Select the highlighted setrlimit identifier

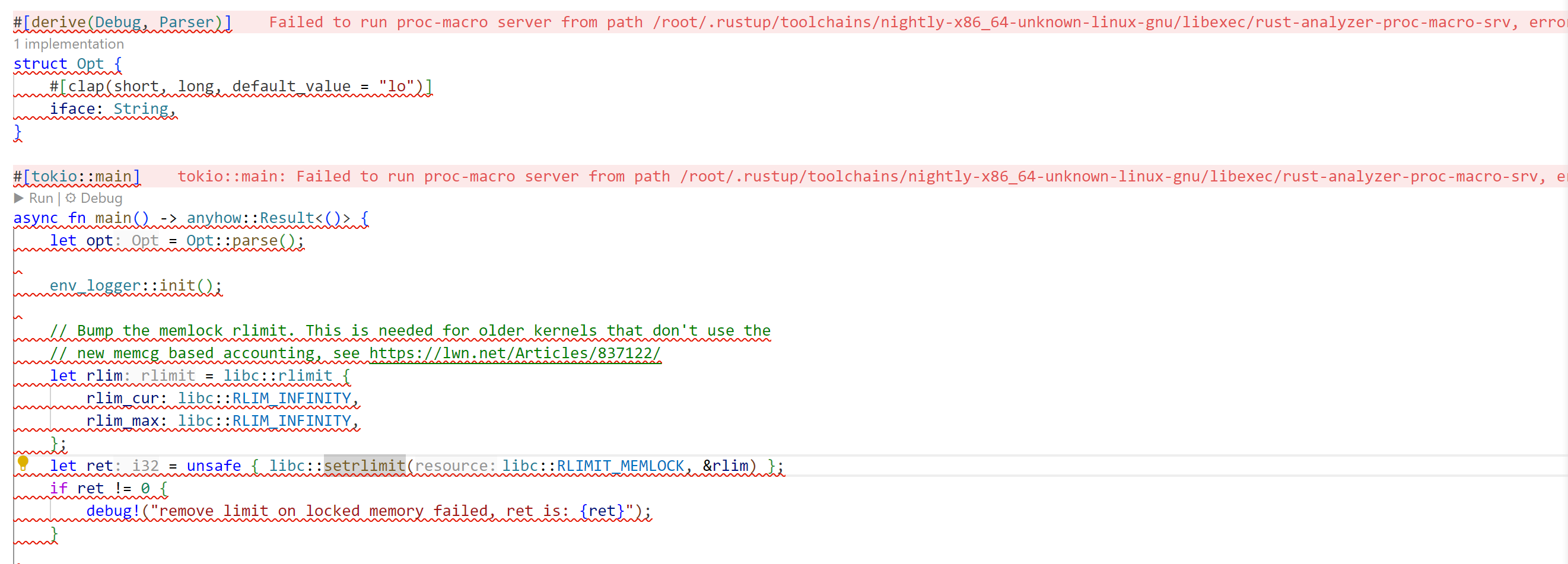click(364, 465)
